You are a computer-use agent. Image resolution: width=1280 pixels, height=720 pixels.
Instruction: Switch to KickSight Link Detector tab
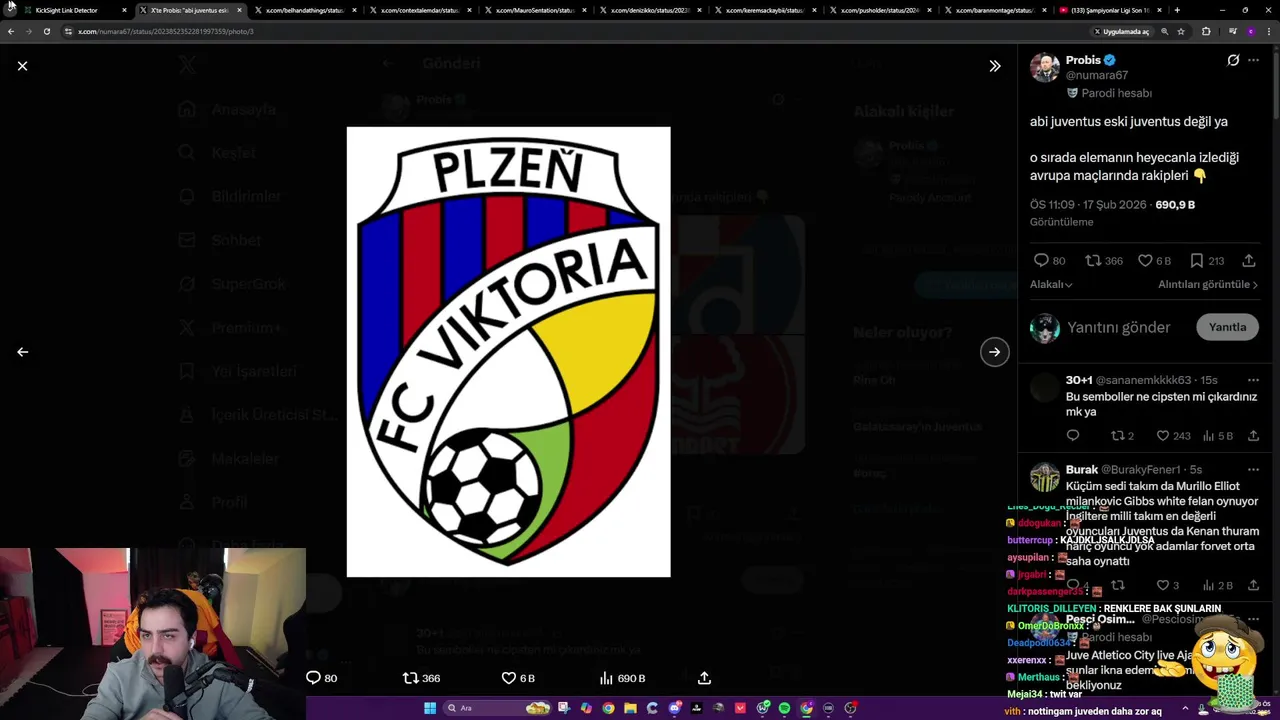click(76, 10)
